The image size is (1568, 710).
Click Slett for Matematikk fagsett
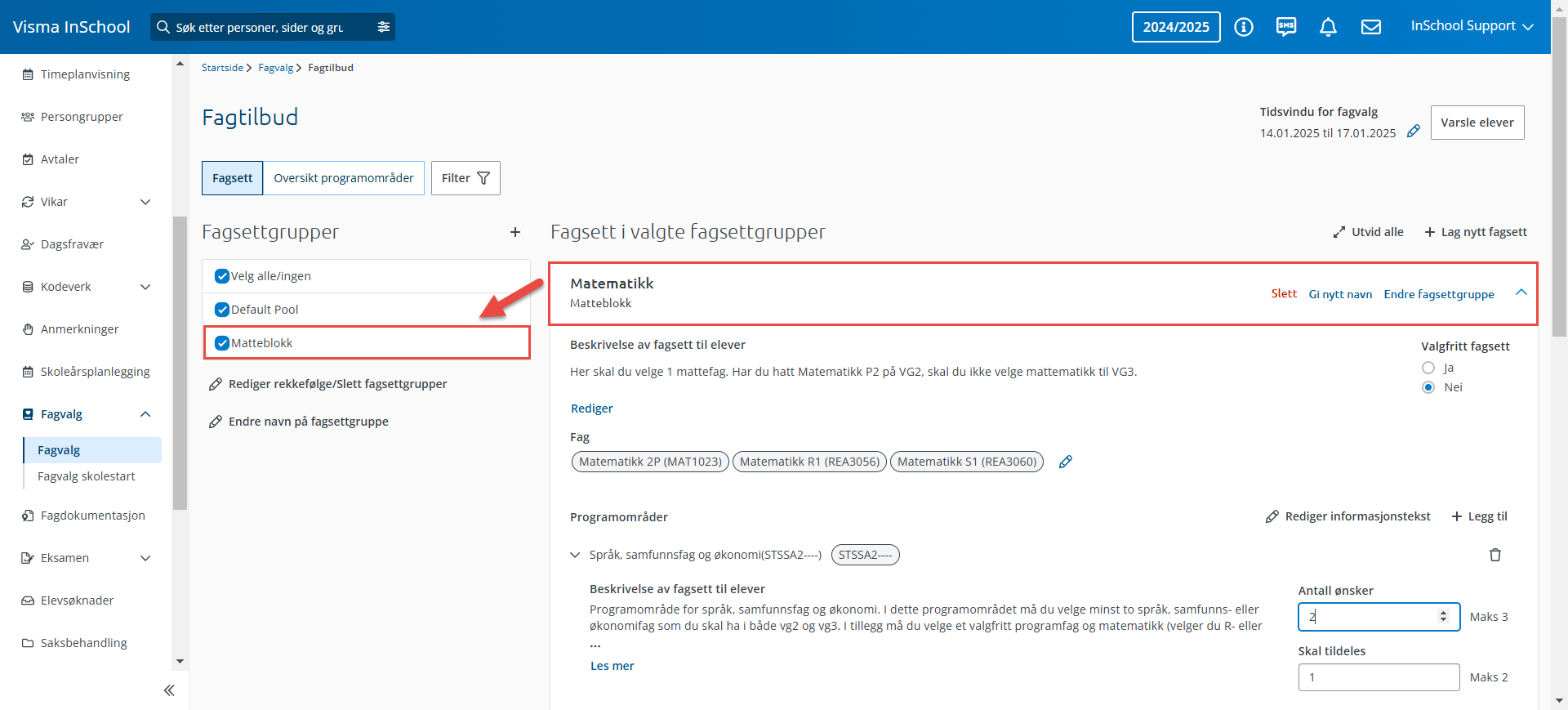(x=1284, y=293)
